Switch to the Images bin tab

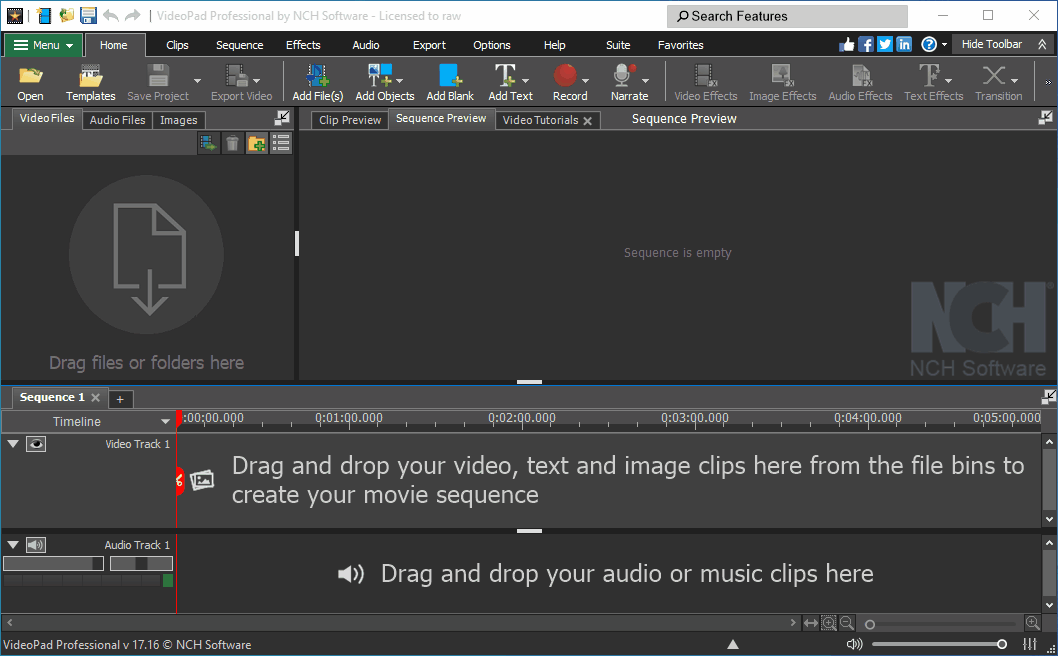point(179,120)
